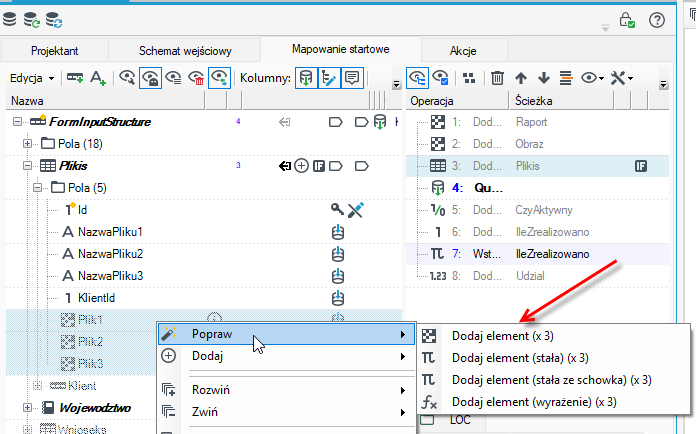
Task: Click the Nazwa column header
Action: 105,101
